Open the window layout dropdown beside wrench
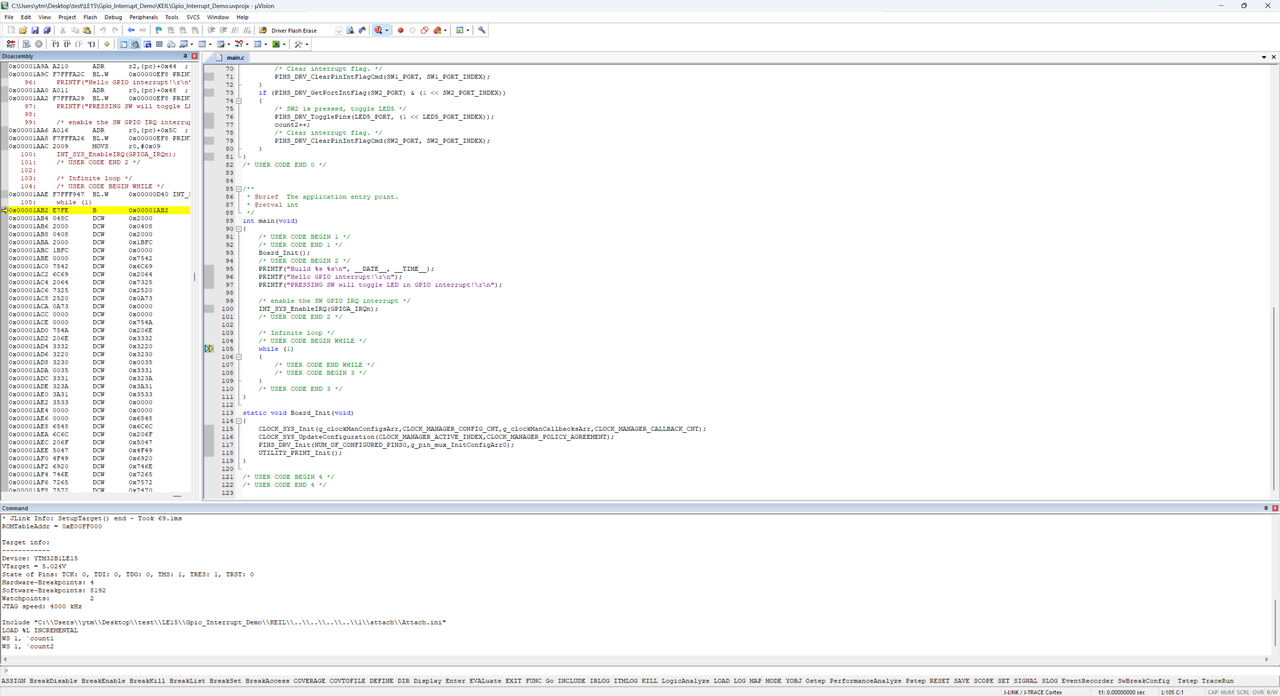The image size is (1280, 696). tap(468, 30)
